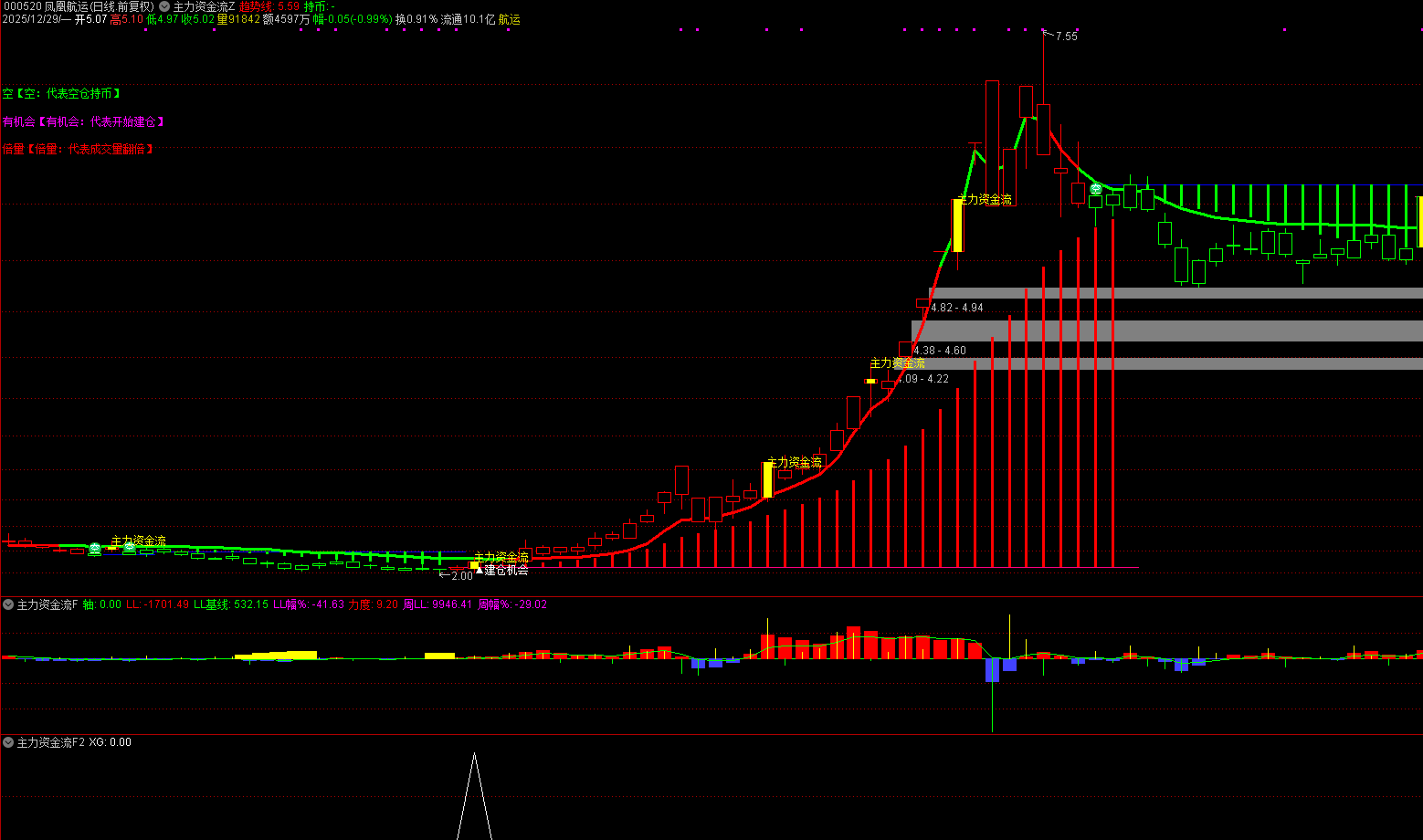Click the 持币 indicator label
The height and width of the screenshot is (840, 1423).
(x=319, y=6)
